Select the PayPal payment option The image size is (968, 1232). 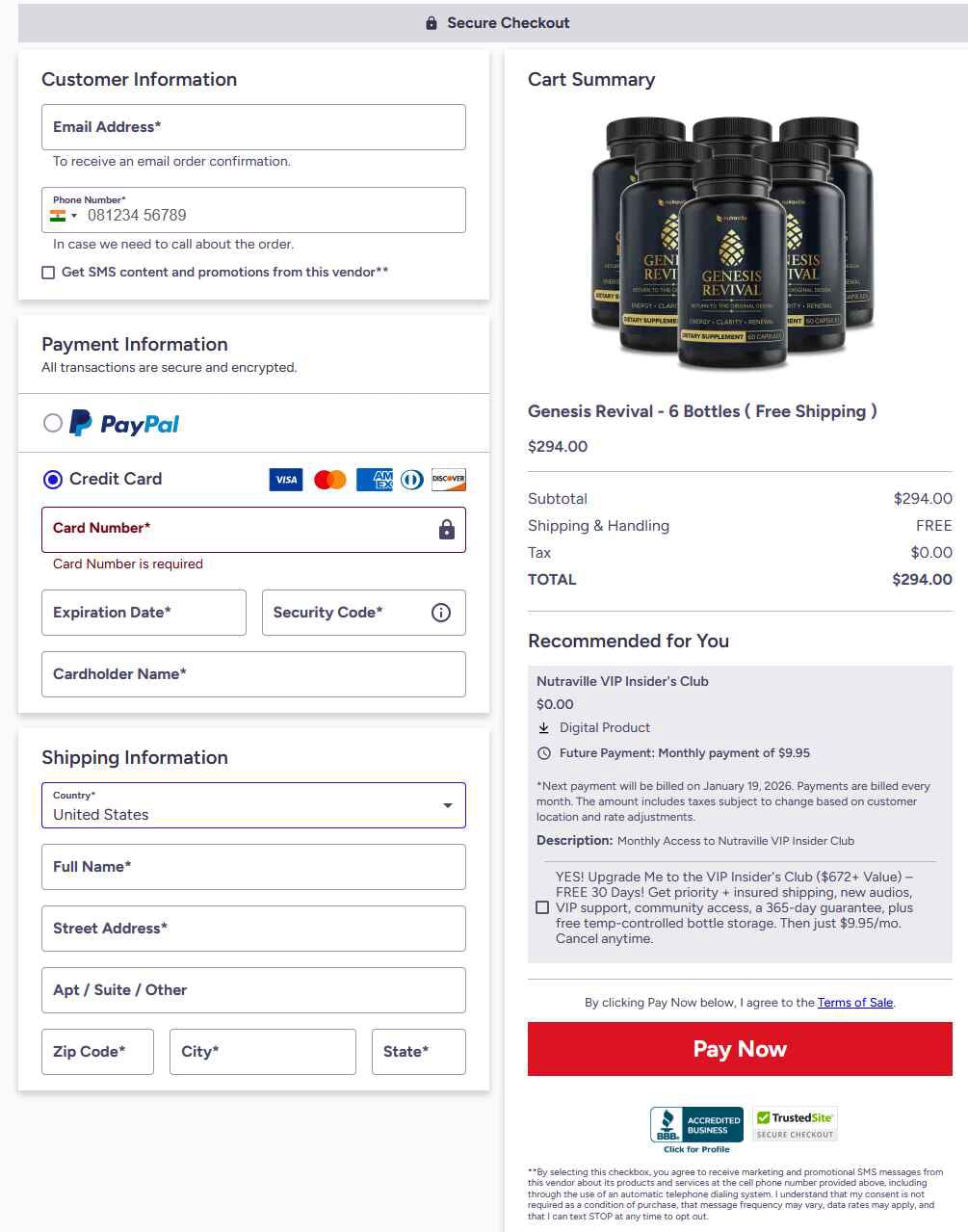click(x=53, y=423)
